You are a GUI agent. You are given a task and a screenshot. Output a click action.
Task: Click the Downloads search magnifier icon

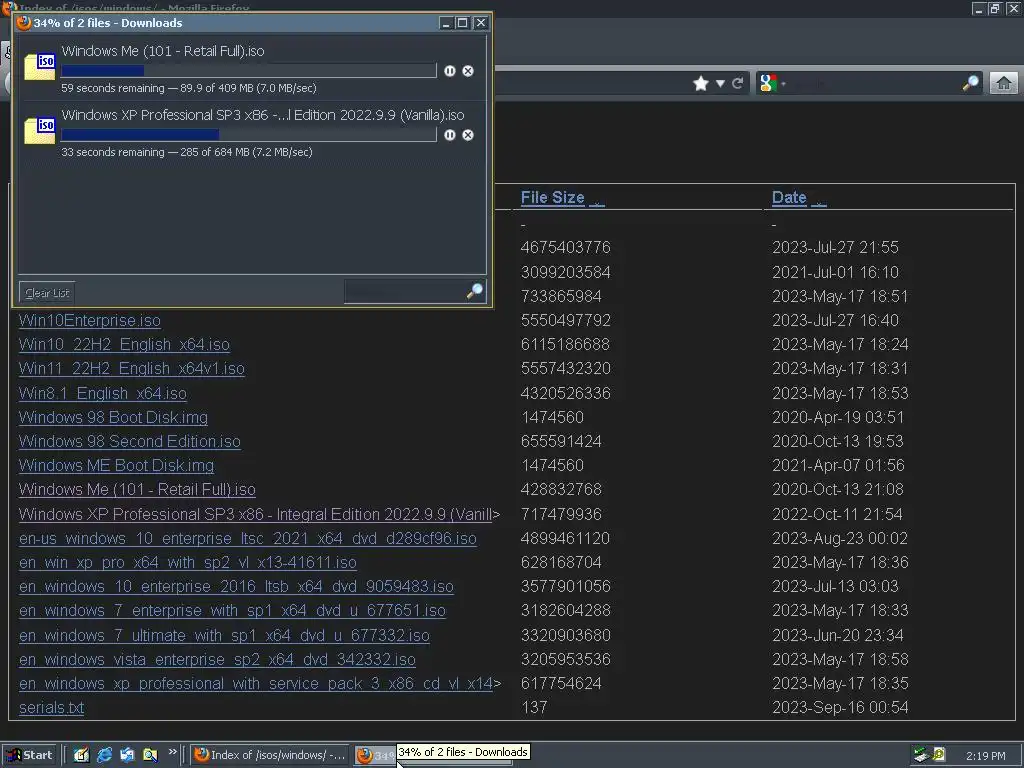click(475, 291)
